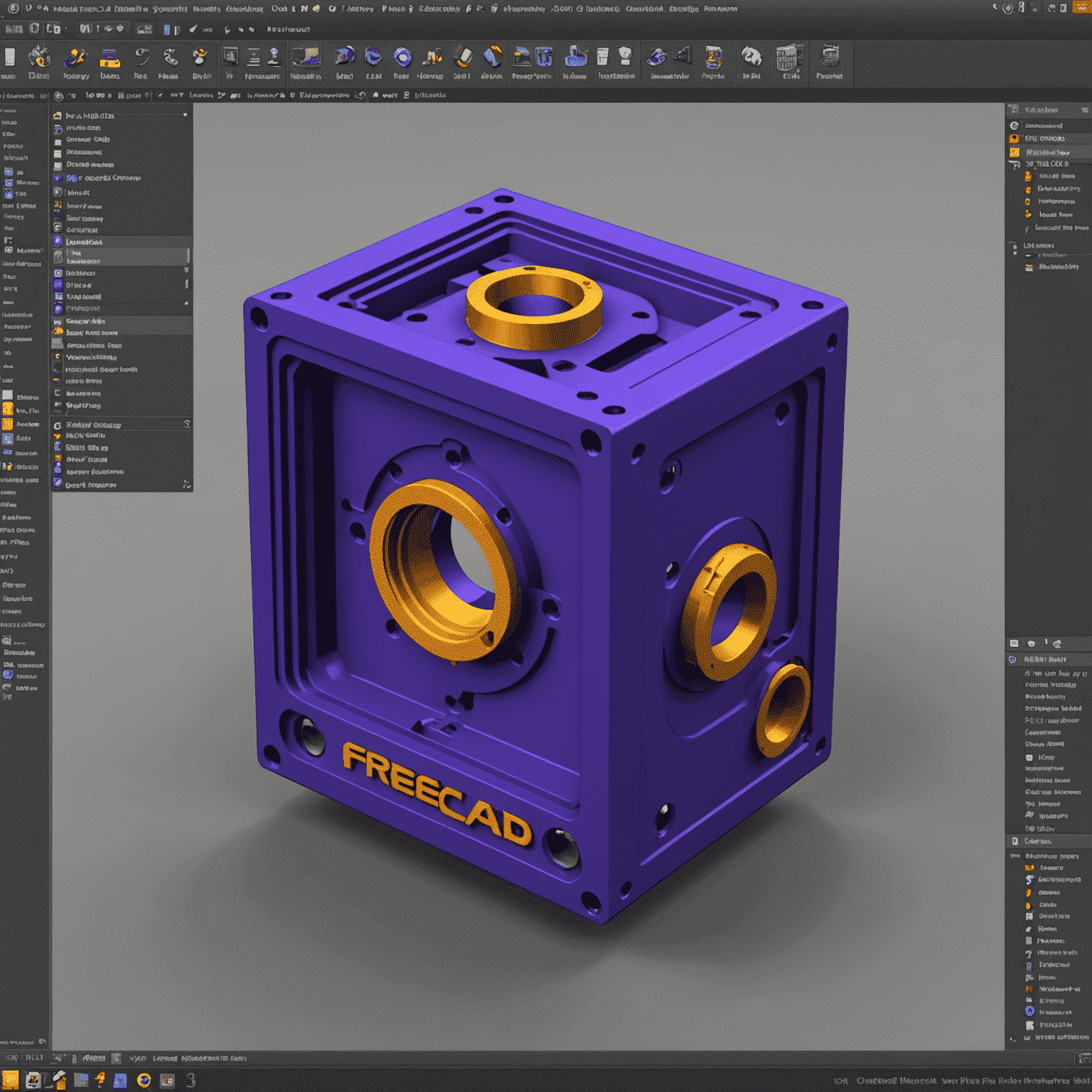Click the white square swatch in left sidebar

point(8,395)
